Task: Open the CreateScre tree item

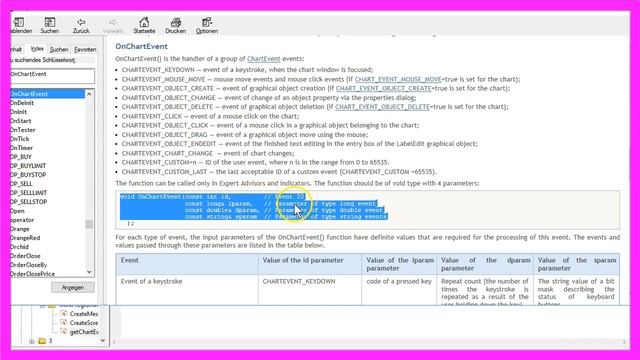Action: pyautogui.click(x=84, y=323)
